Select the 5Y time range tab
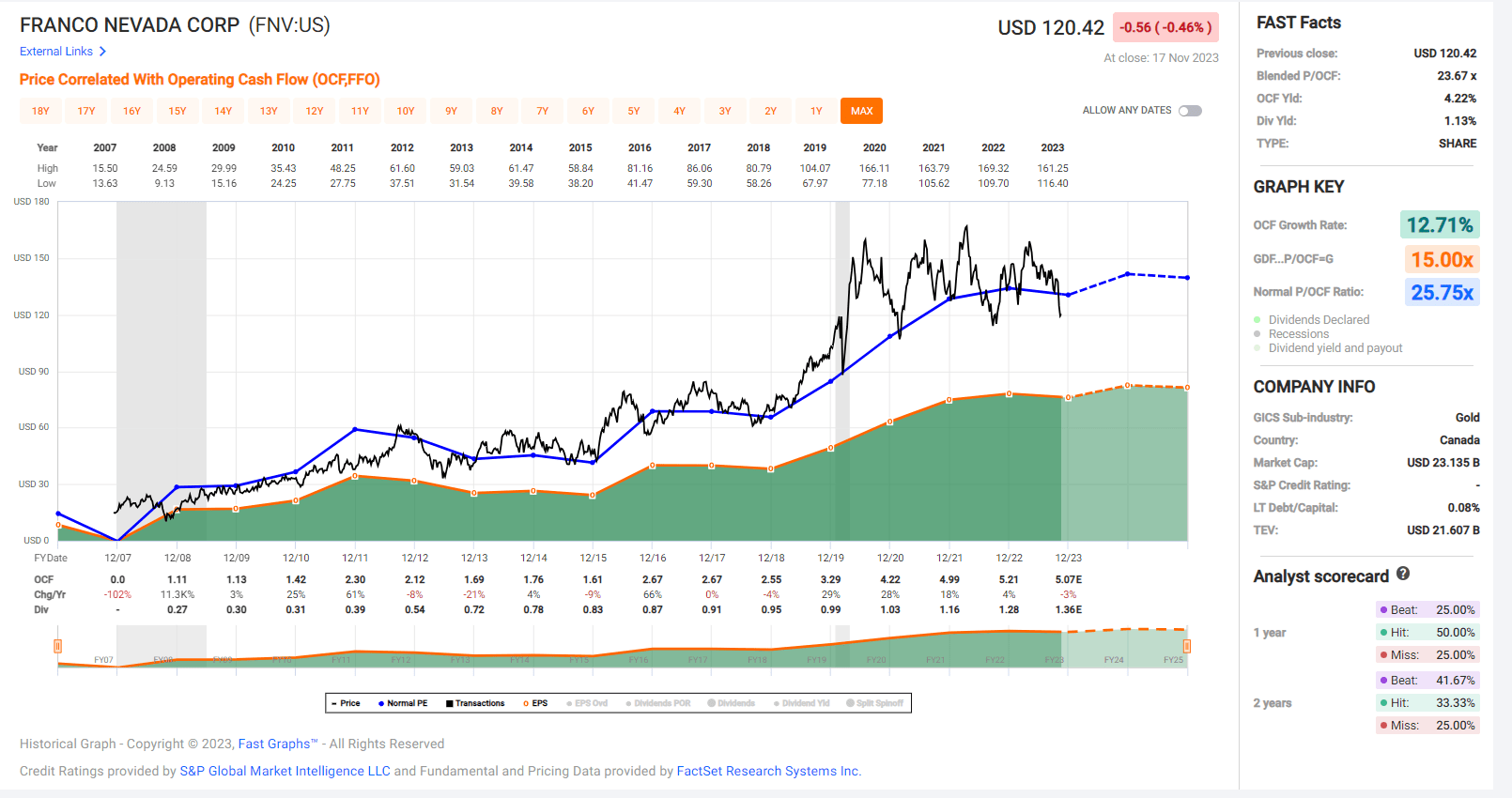 point(634,111)
